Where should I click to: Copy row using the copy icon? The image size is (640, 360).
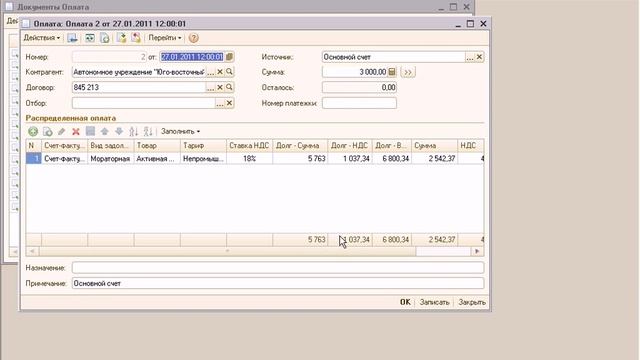tap(47, 131)
